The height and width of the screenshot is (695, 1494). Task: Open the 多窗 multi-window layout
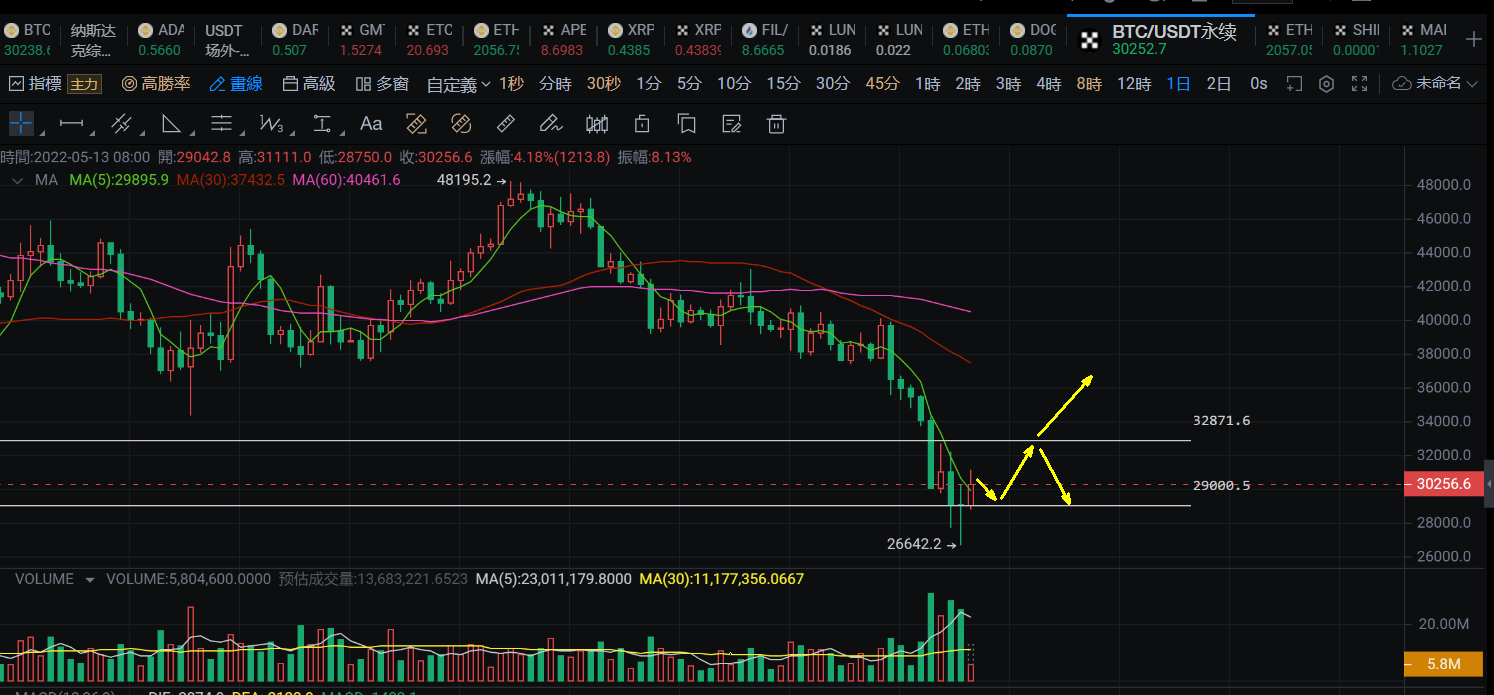[x=382, y=84]
